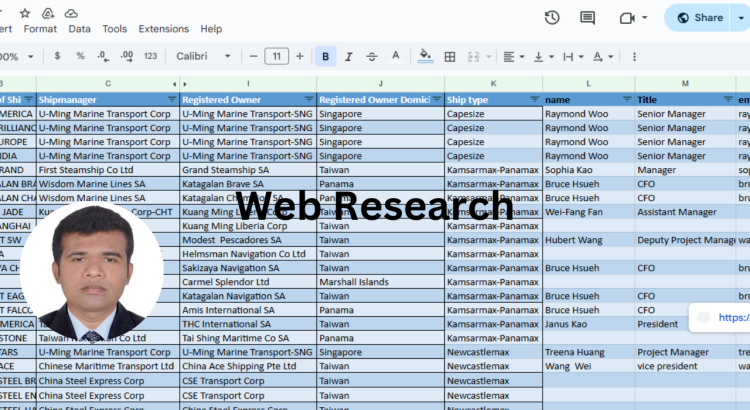Open text rotation dropdown

tap(603, 56)
